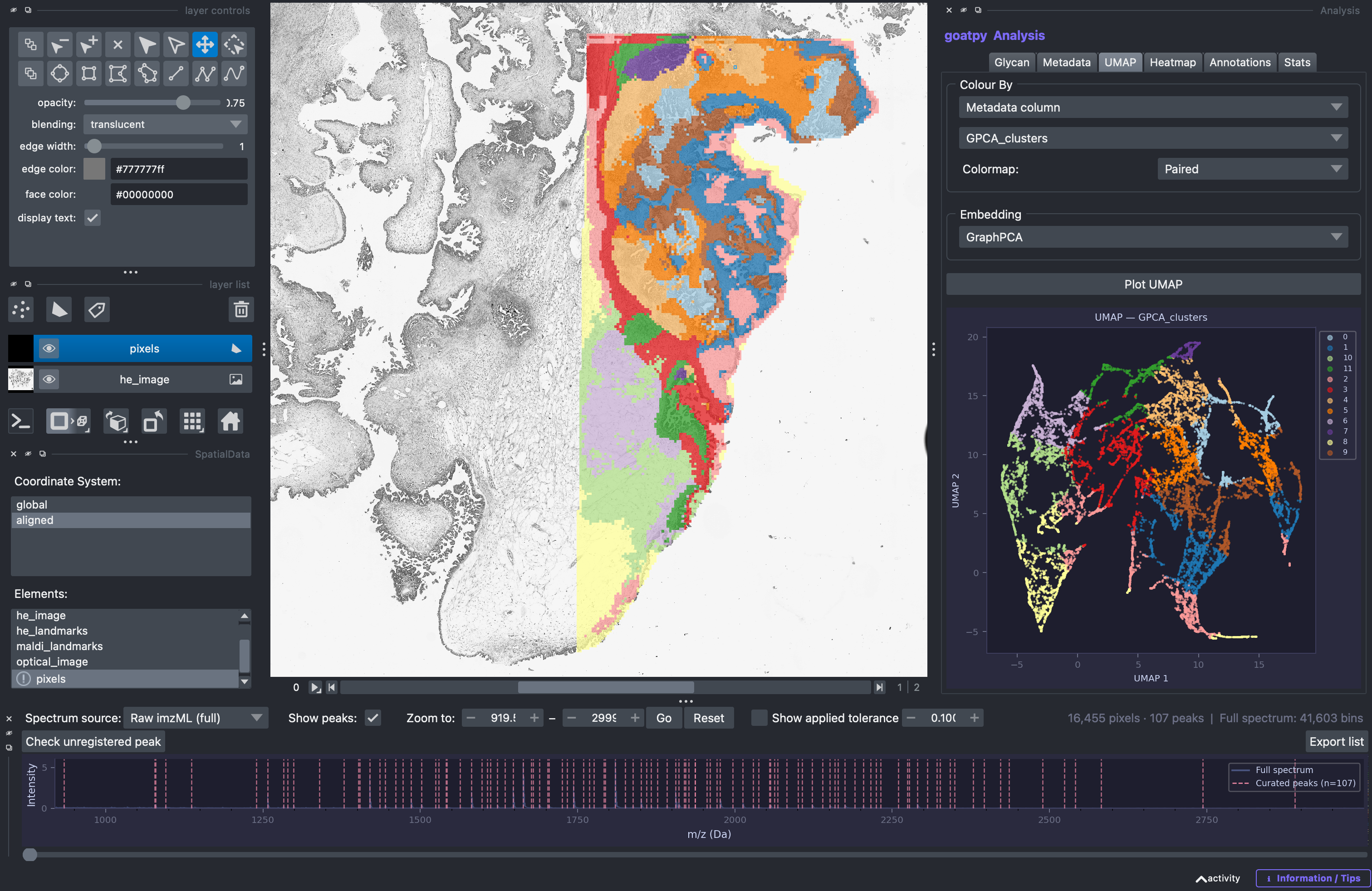Select the add polygon tool

(x=118, y=73)
